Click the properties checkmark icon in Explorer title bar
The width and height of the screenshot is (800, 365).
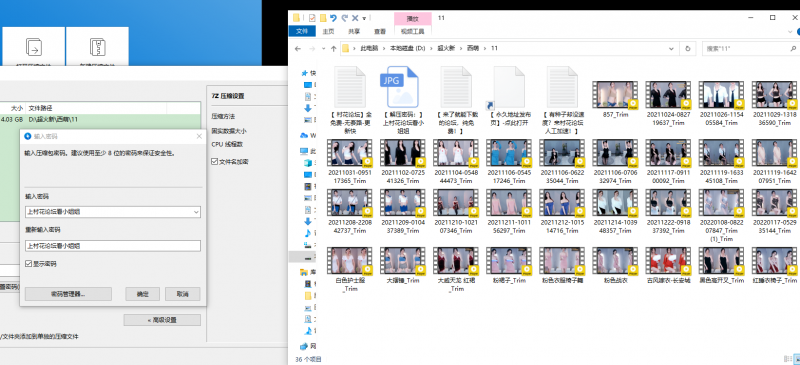(312, 18)
